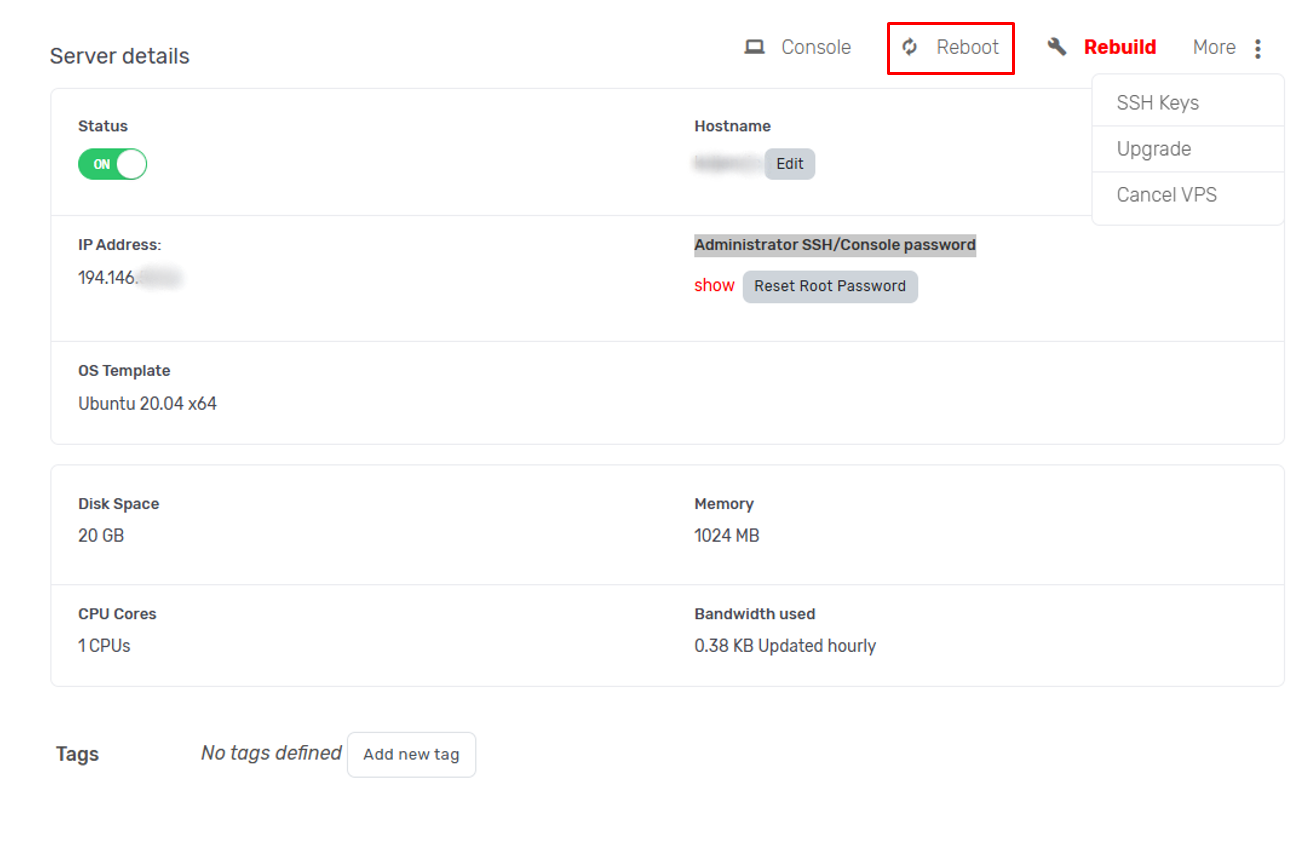Click the Reboot text label
The width and height of the screenshot is (1315, 841).
pos(967,47)
